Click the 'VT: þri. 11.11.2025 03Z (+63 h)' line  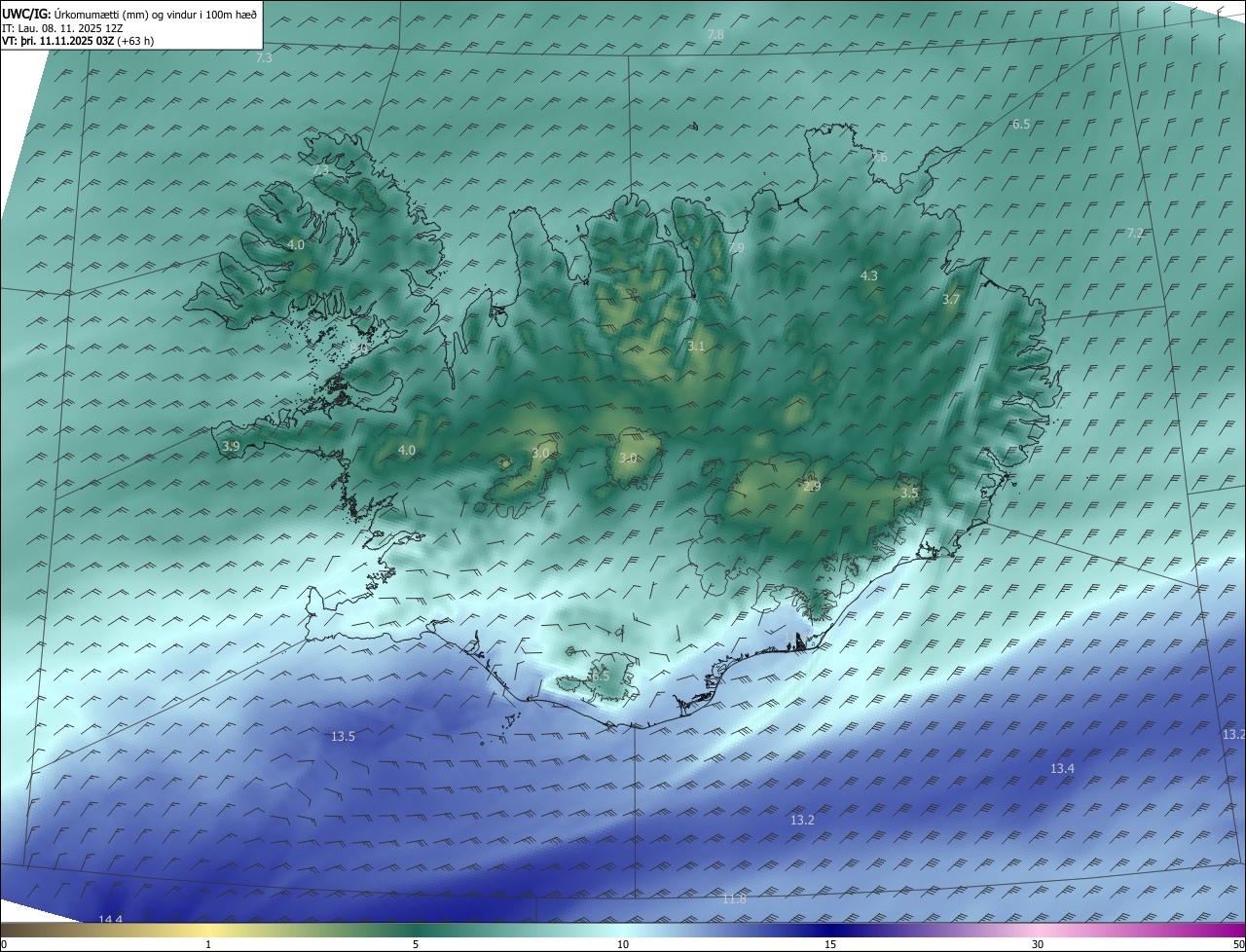click(78, 41)
